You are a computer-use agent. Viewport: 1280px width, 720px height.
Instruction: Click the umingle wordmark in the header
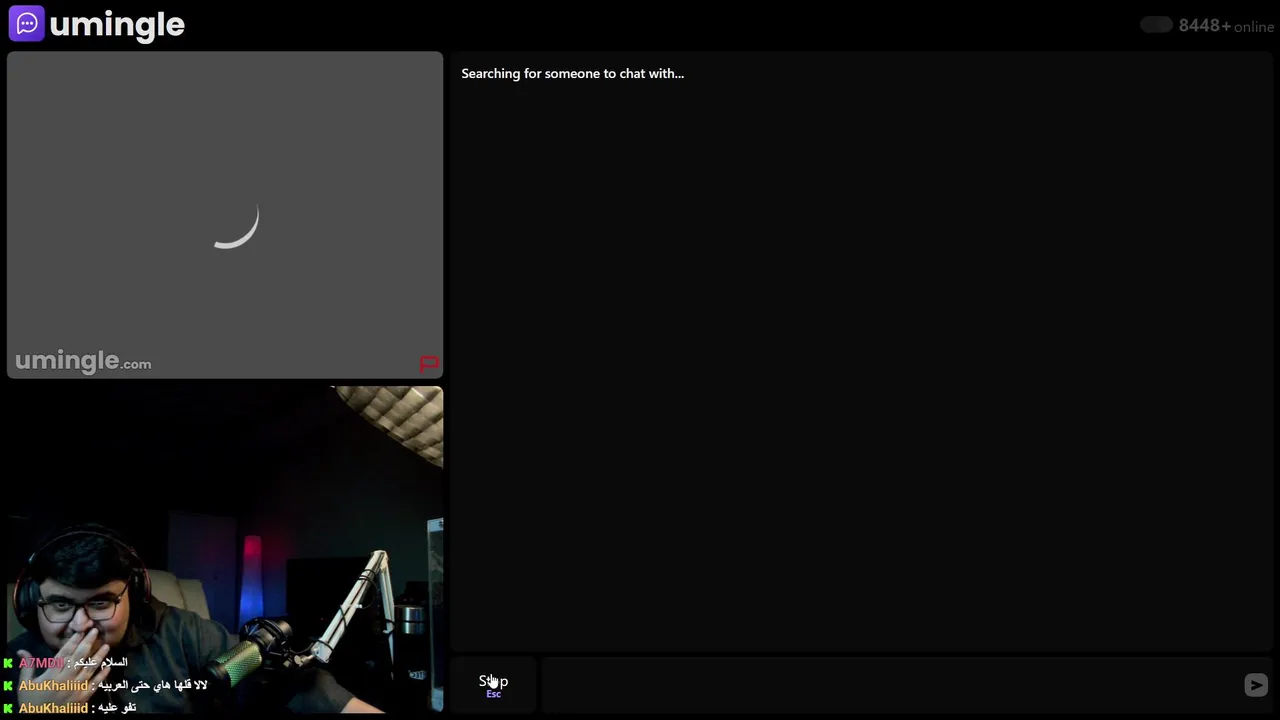(x=117, y=25)
